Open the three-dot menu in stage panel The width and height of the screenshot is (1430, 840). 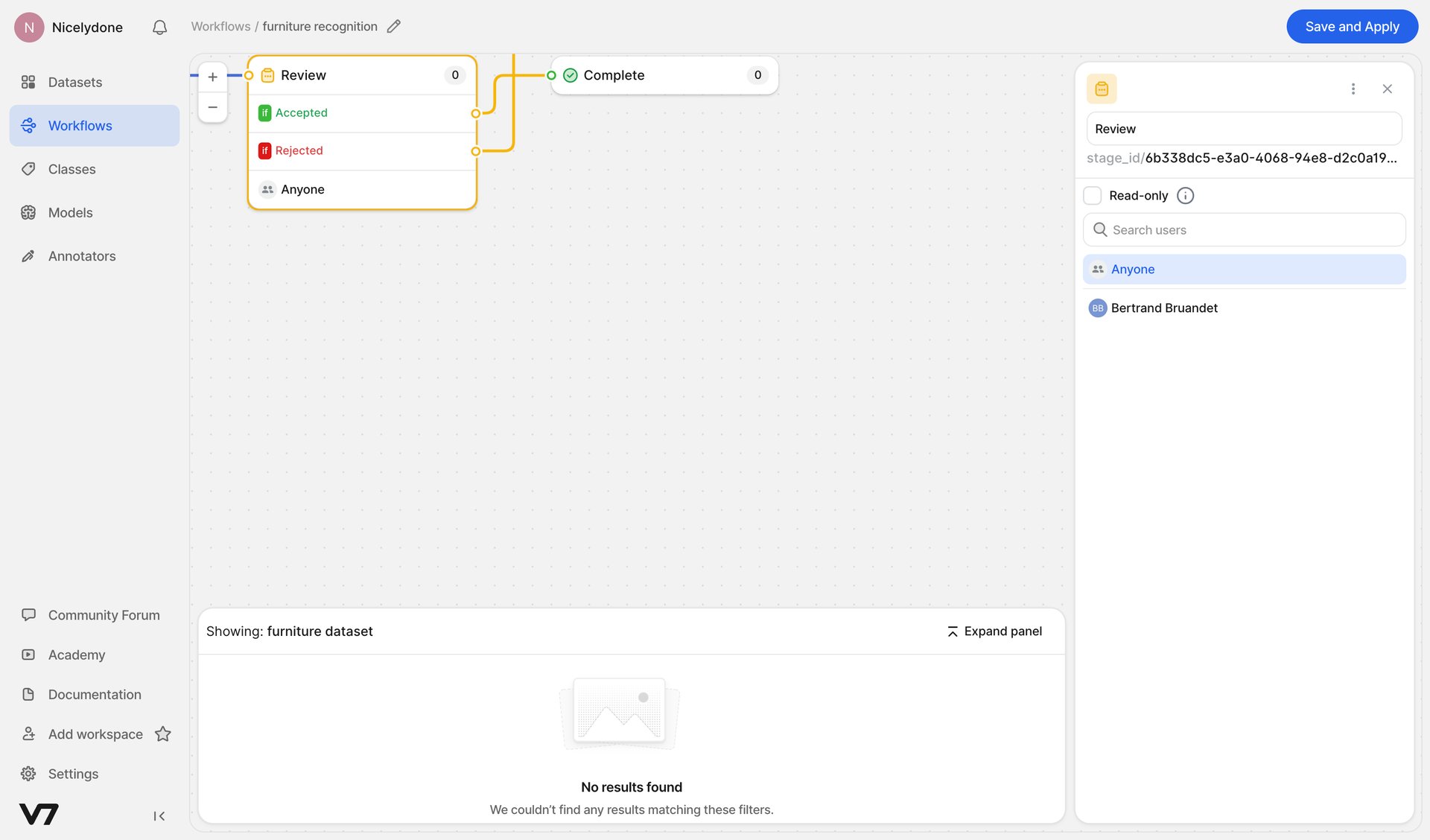[x=1353, y=88]
